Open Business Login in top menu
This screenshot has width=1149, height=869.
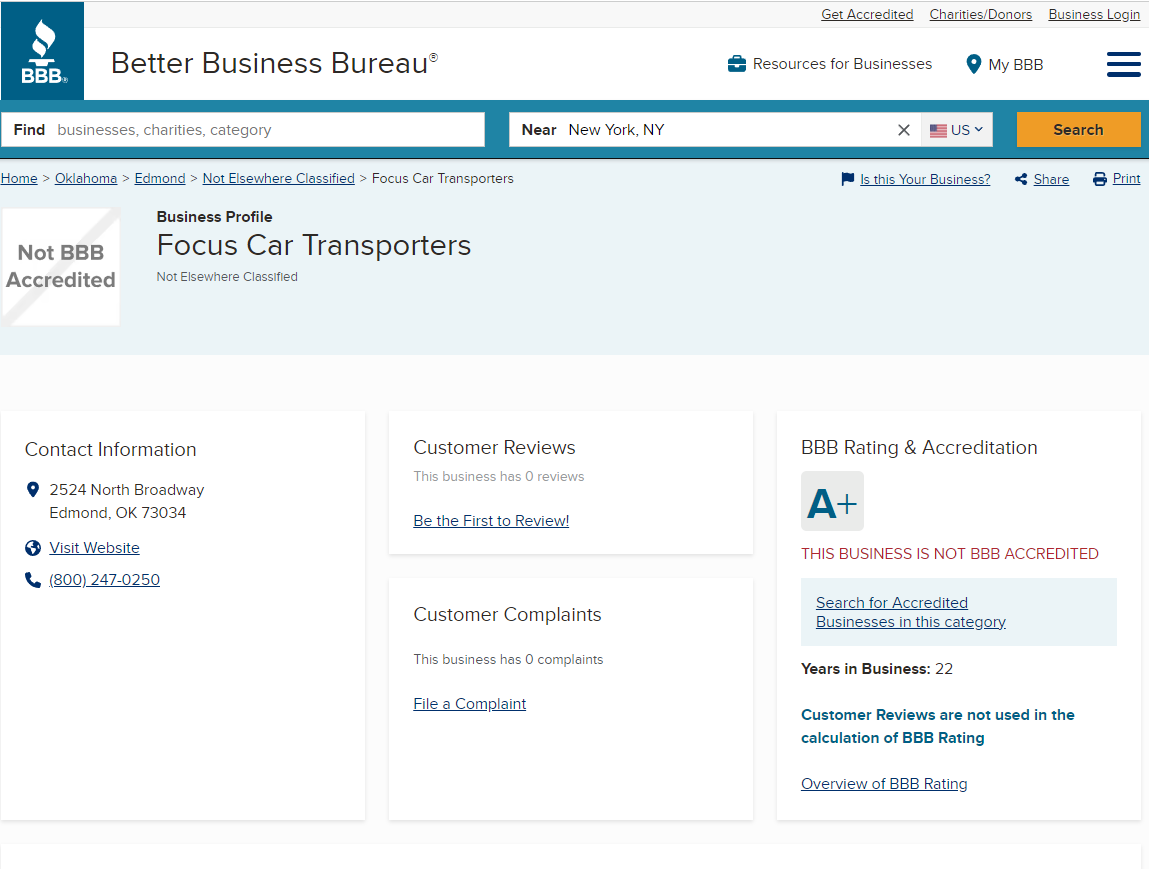click(1094, 14)
